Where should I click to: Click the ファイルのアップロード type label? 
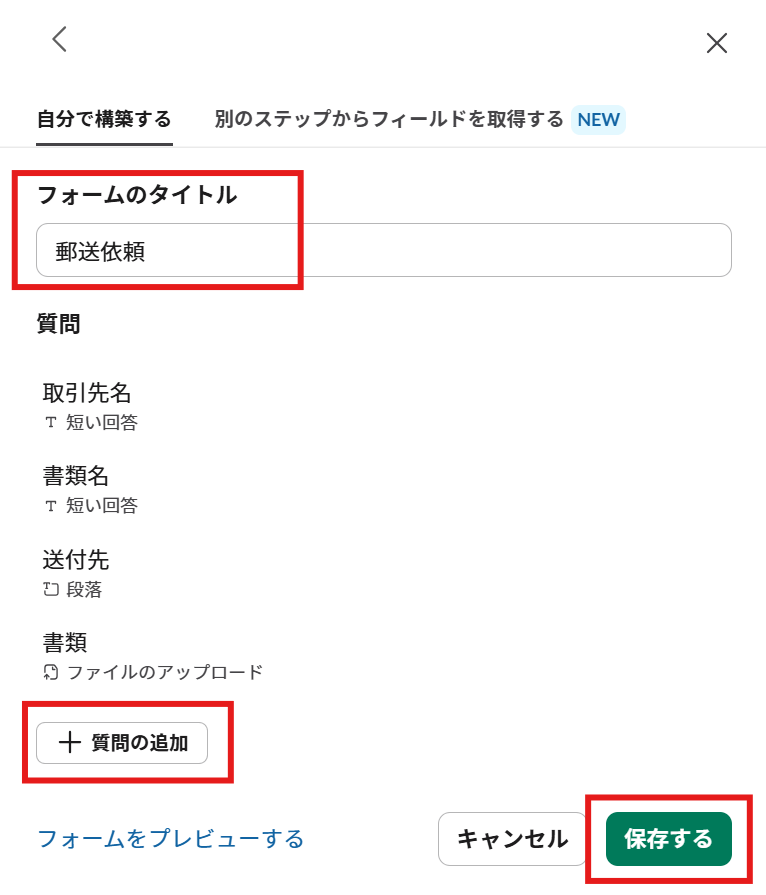tap(164, 672)
